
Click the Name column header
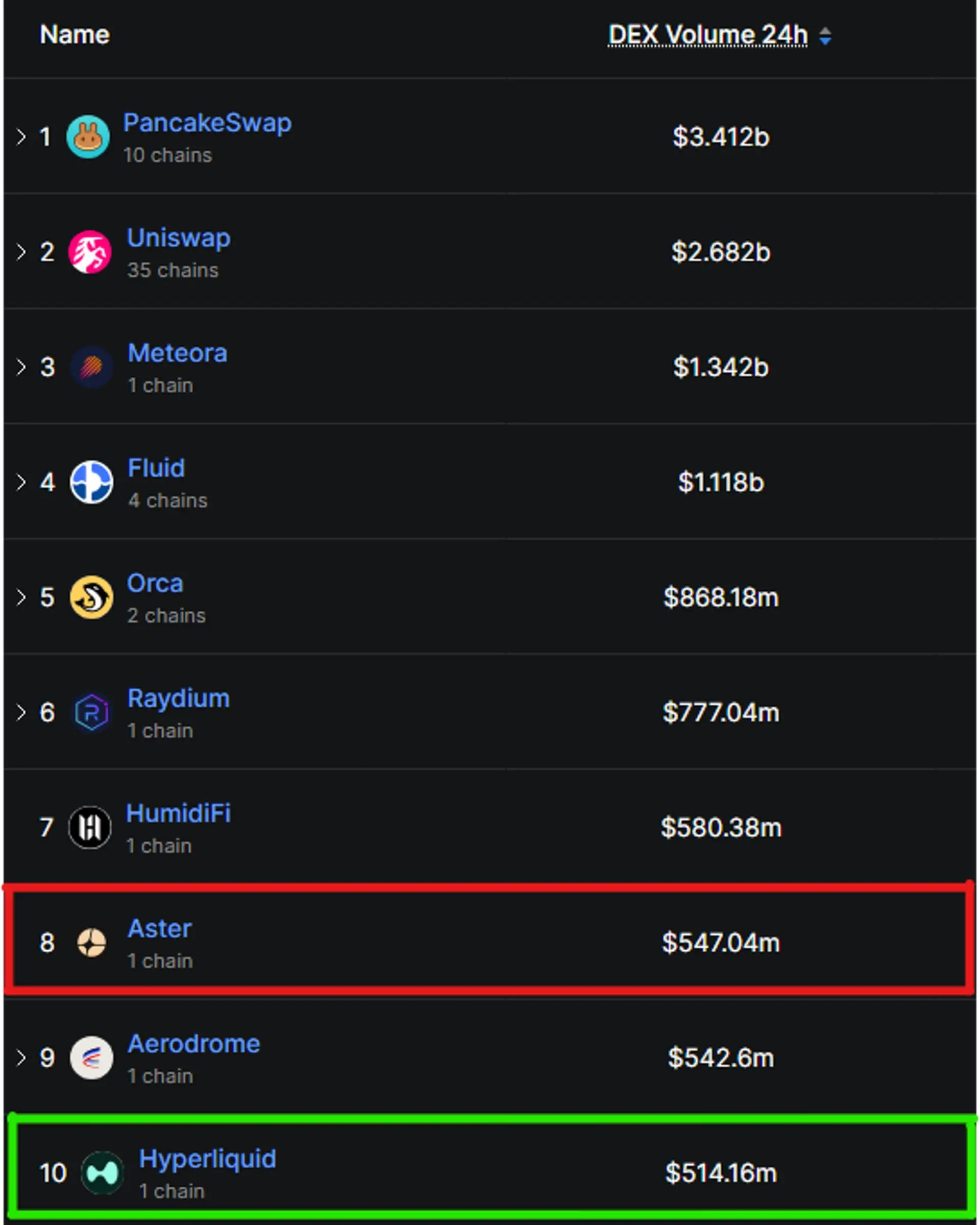click(x=75, y=34)
